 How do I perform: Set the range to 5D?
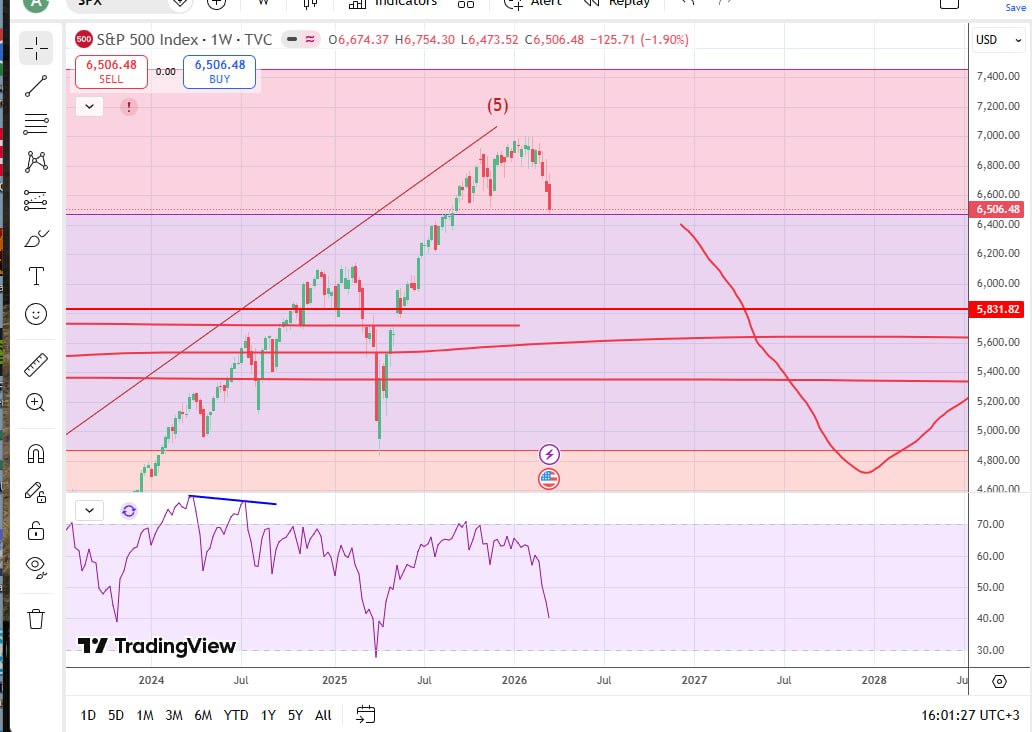116,715
